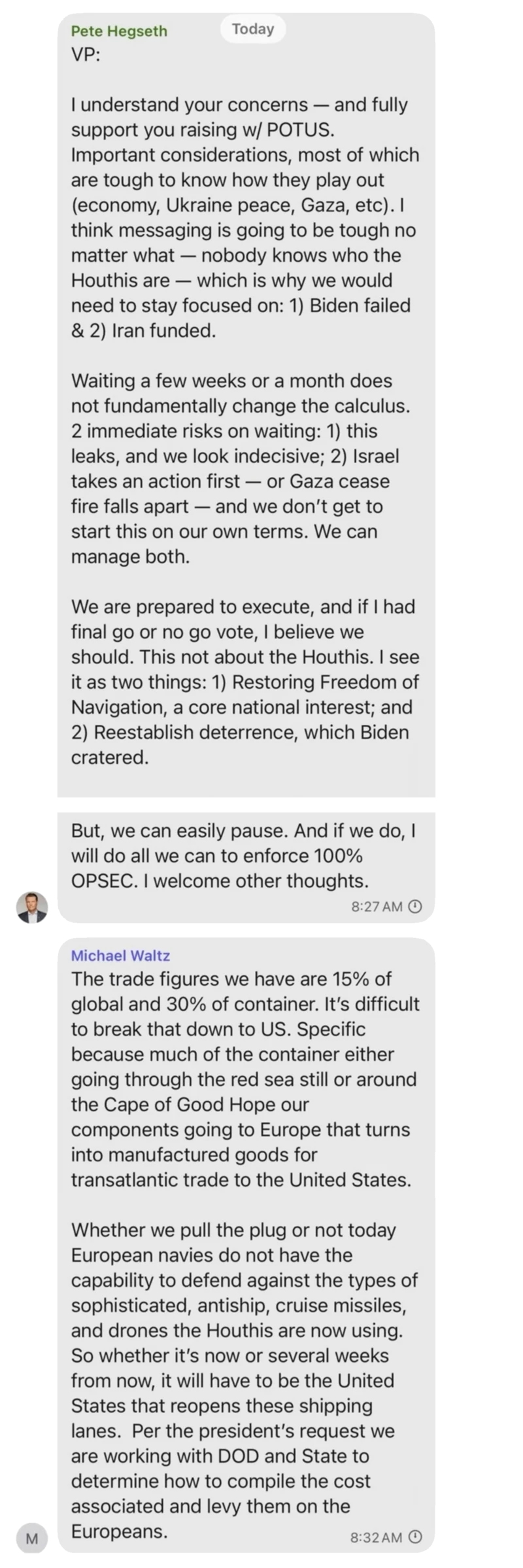The height and width of the screenshot is (1568, 523).
Task: Tap the bubble starting "But, we can easily pause"
Action: (246, 867)
